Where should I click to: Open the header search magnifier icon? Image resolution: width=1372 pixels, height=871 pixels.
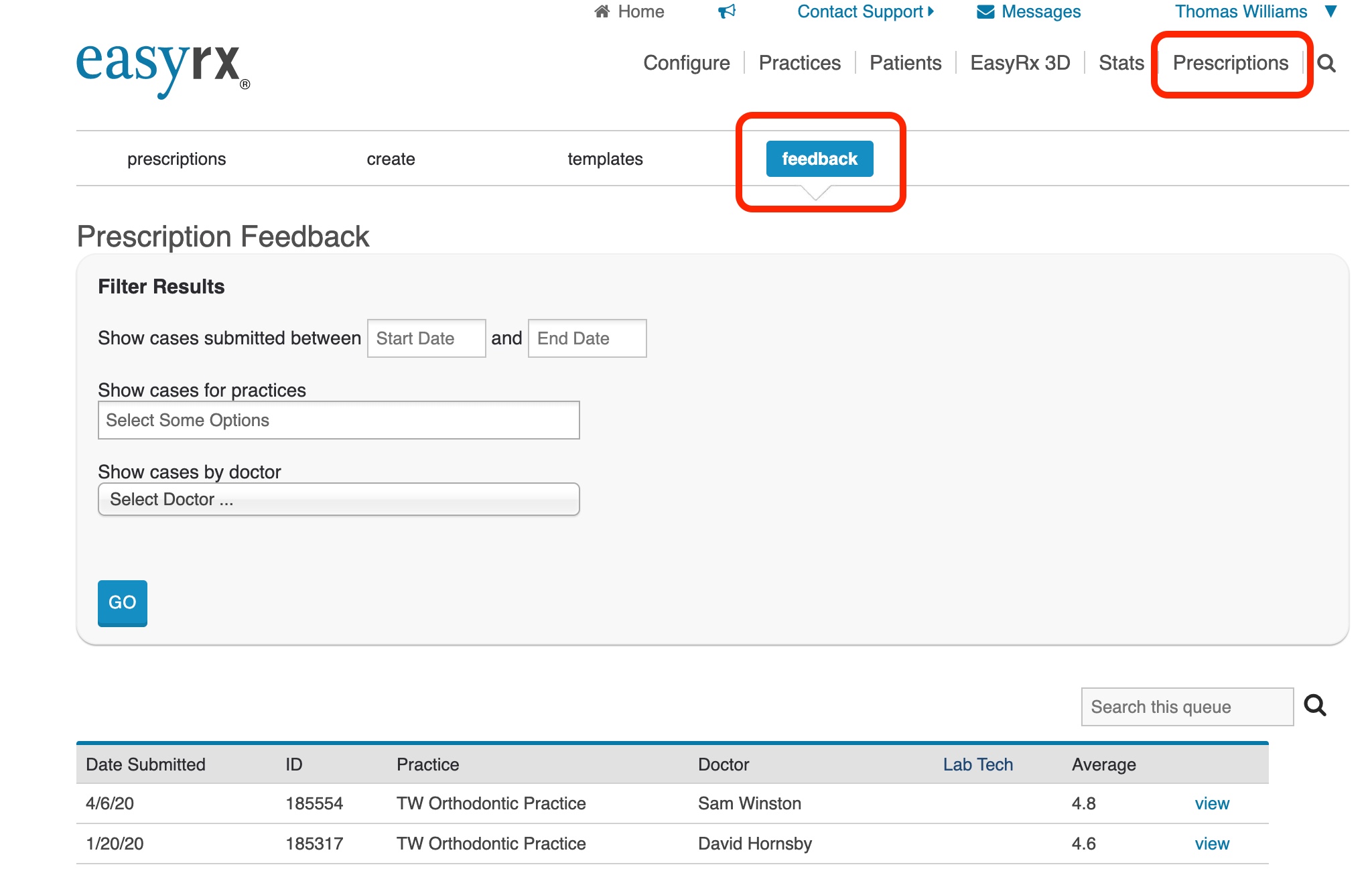click(1326, 64)
